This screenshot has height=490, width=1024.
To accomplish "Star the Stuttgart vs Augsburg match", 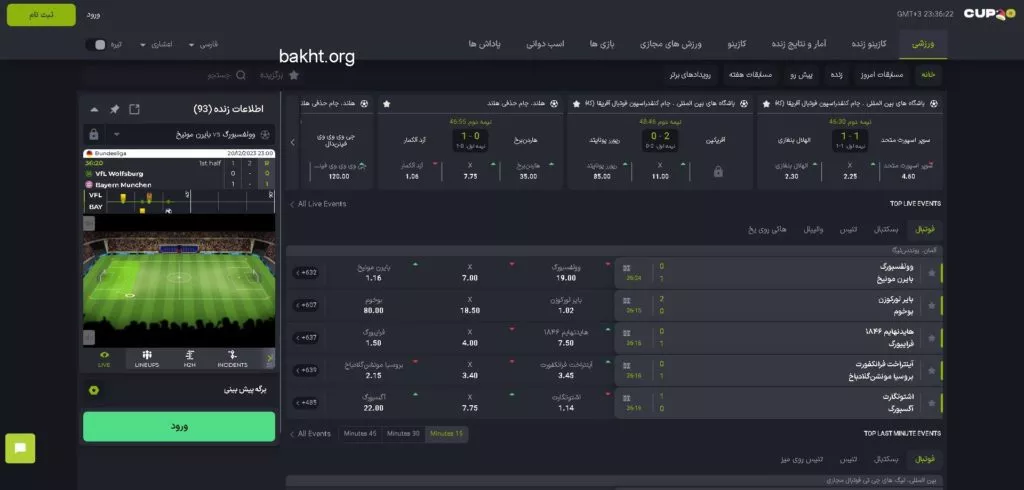I will [x=932, y=402].
